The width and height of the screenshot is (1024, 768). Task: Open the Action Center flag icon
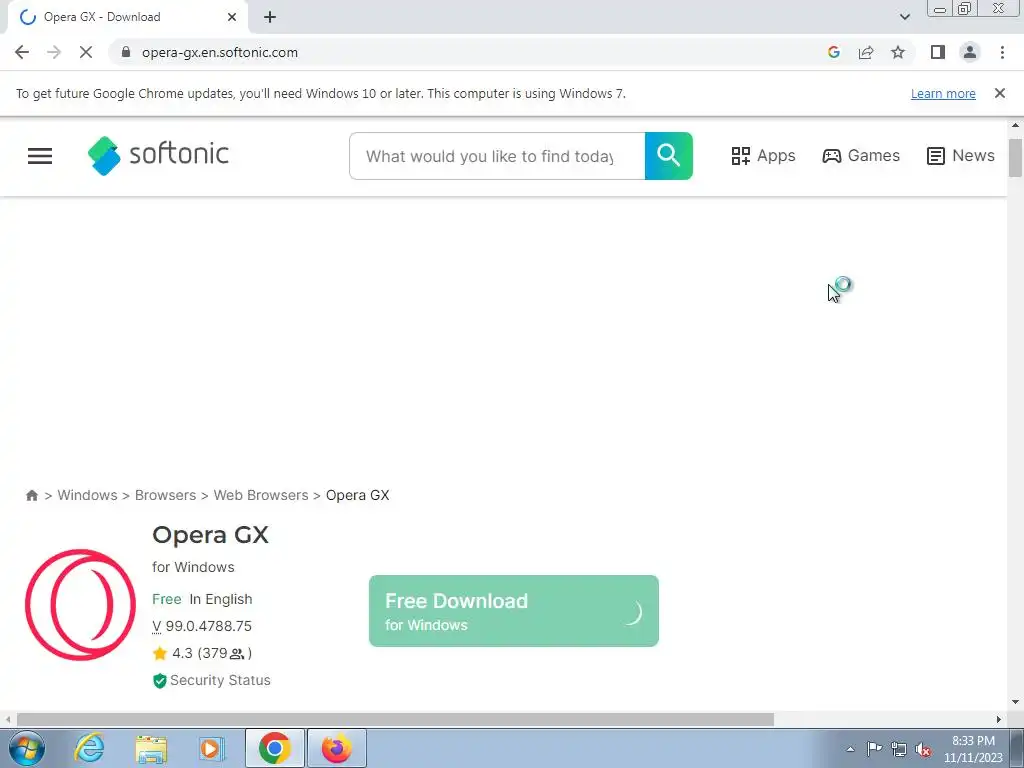tap(874, 749)
